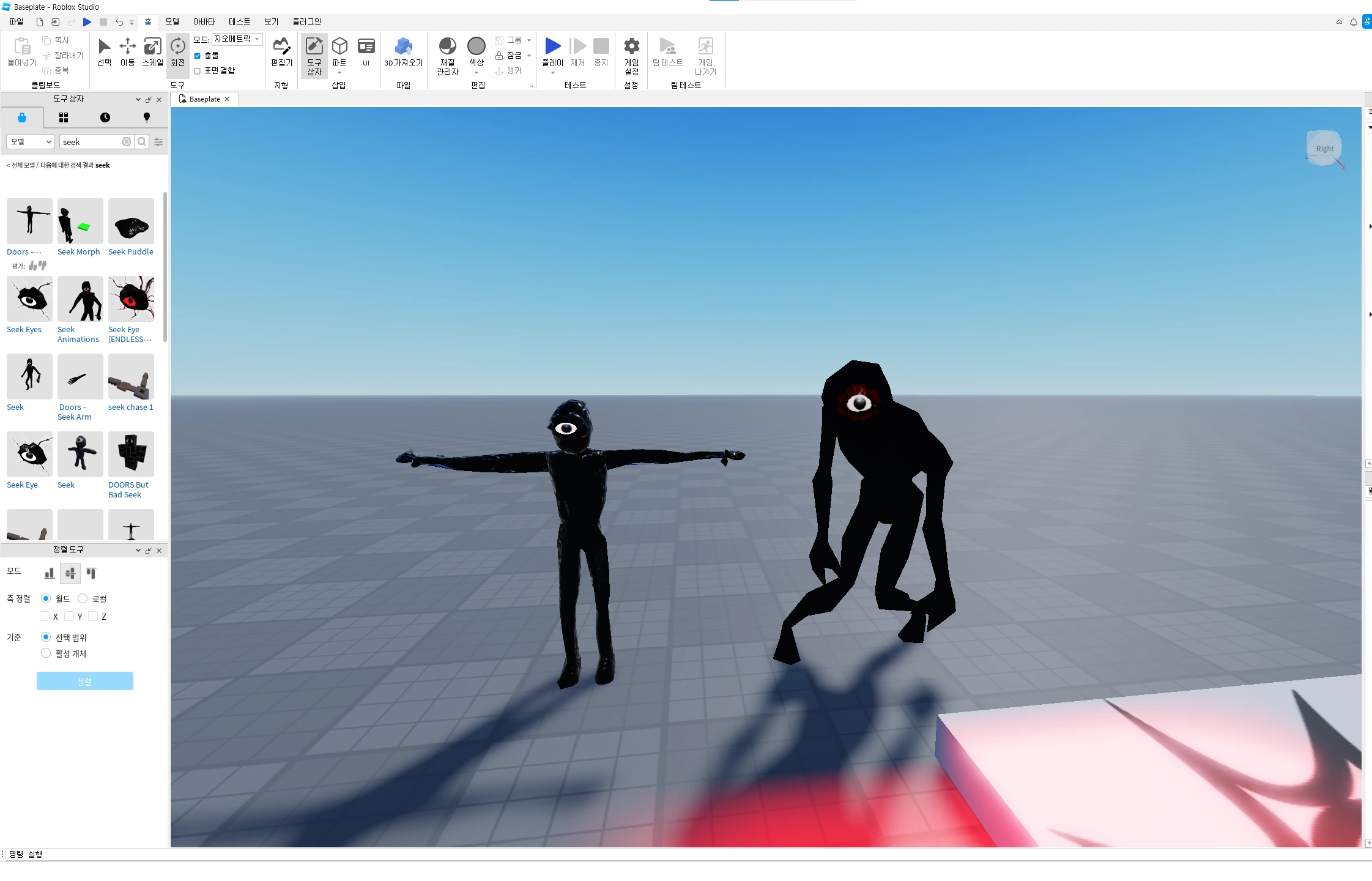This screenshot has height=881, width=1372.
Task: Select the Local (로컬) axis radio button
Action: [83, 598]
